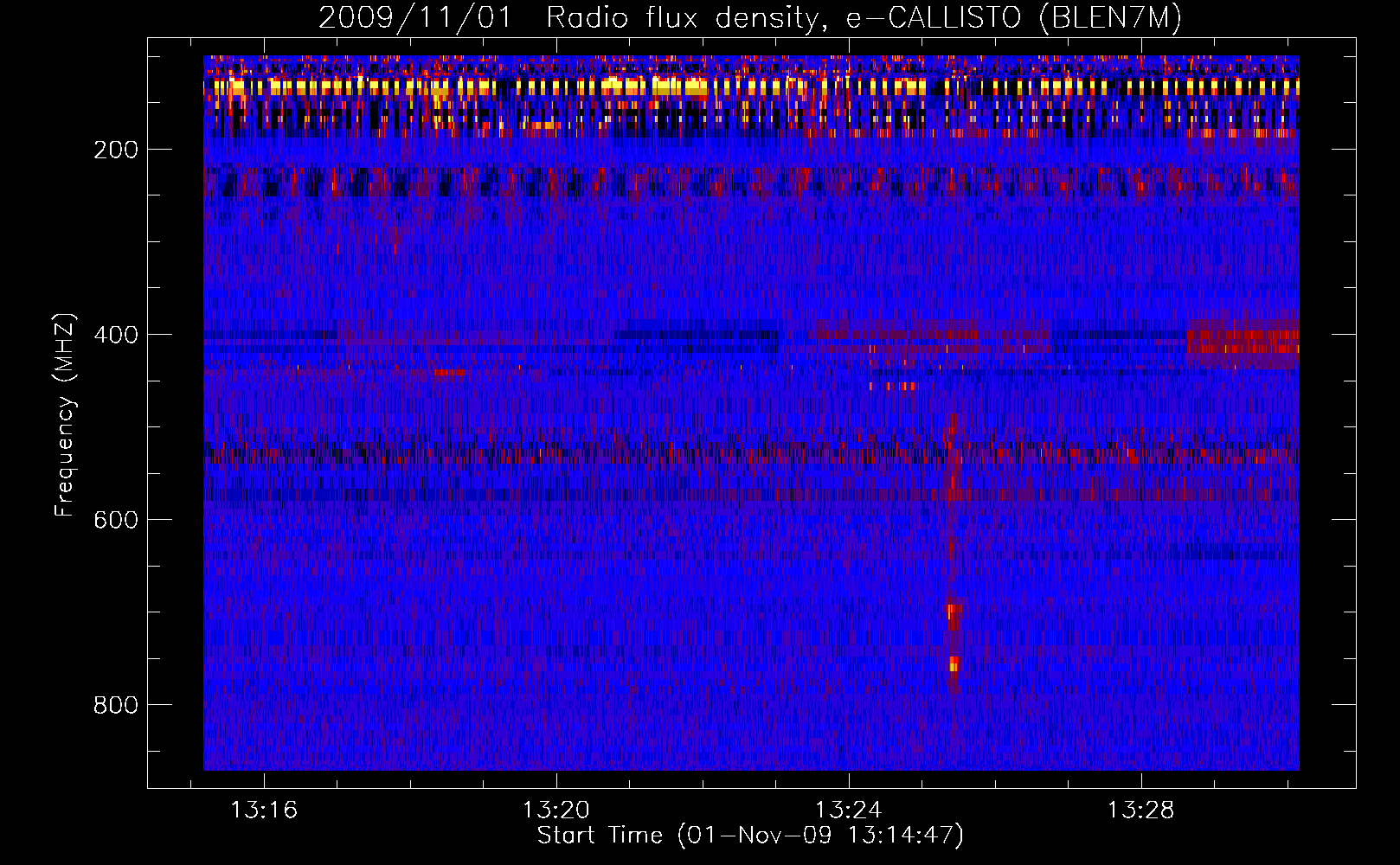
Task: Select the 13:24 time tick label
Action: (849, 810)
